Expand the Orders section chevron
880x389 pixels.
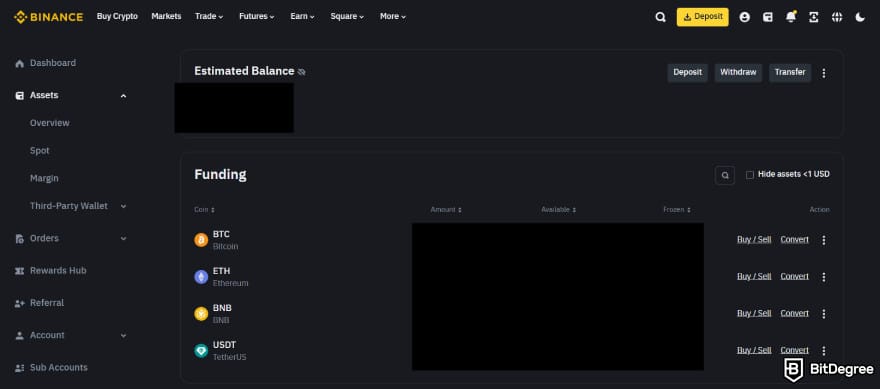tap(123, 239)
